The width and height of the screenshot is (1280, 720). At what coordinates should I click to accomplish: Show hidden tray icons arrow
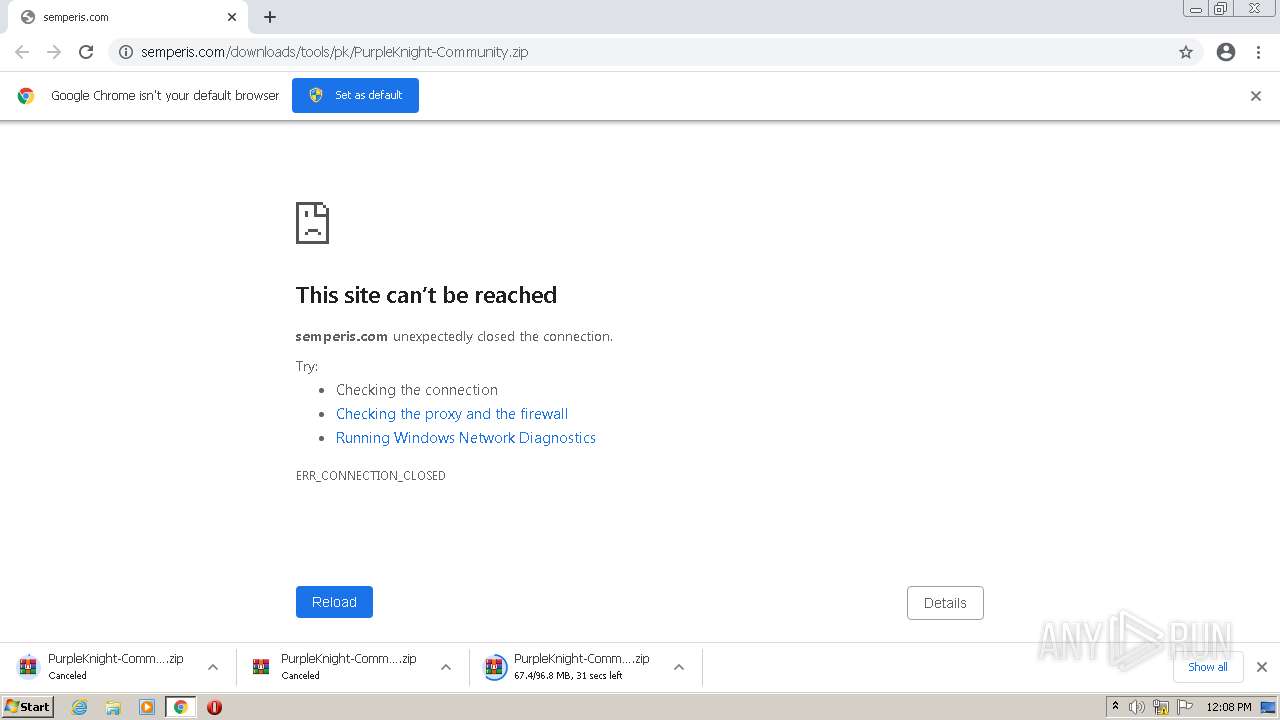[x=1115, y=707]
